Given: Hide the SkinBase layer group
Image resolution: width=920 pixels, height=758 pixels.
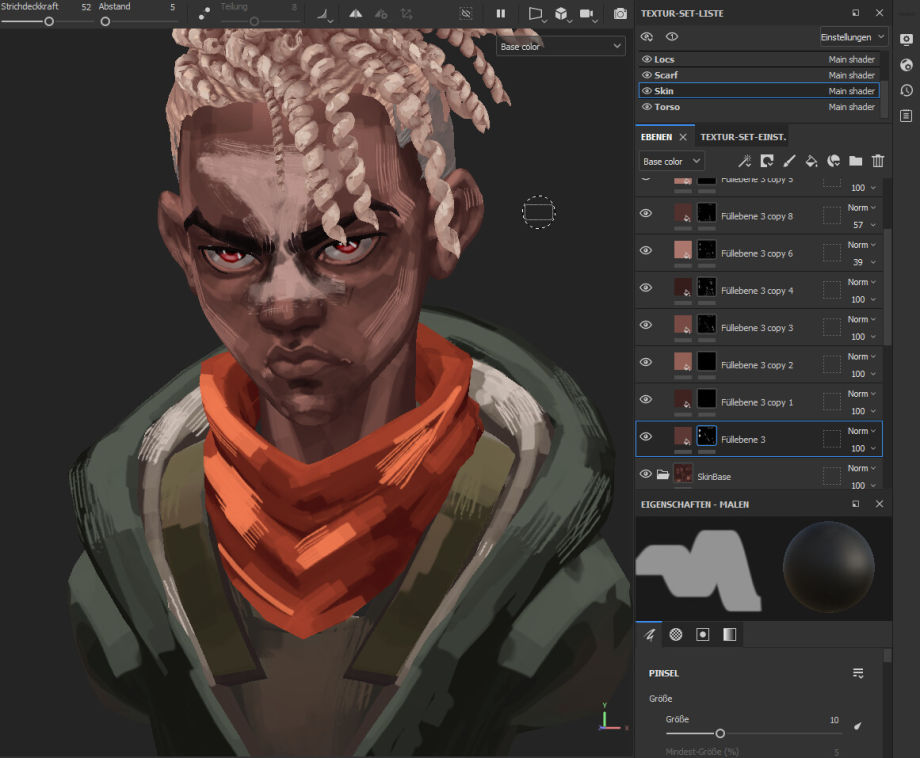Looking at the screenshot, I should [x=645, y=473].
